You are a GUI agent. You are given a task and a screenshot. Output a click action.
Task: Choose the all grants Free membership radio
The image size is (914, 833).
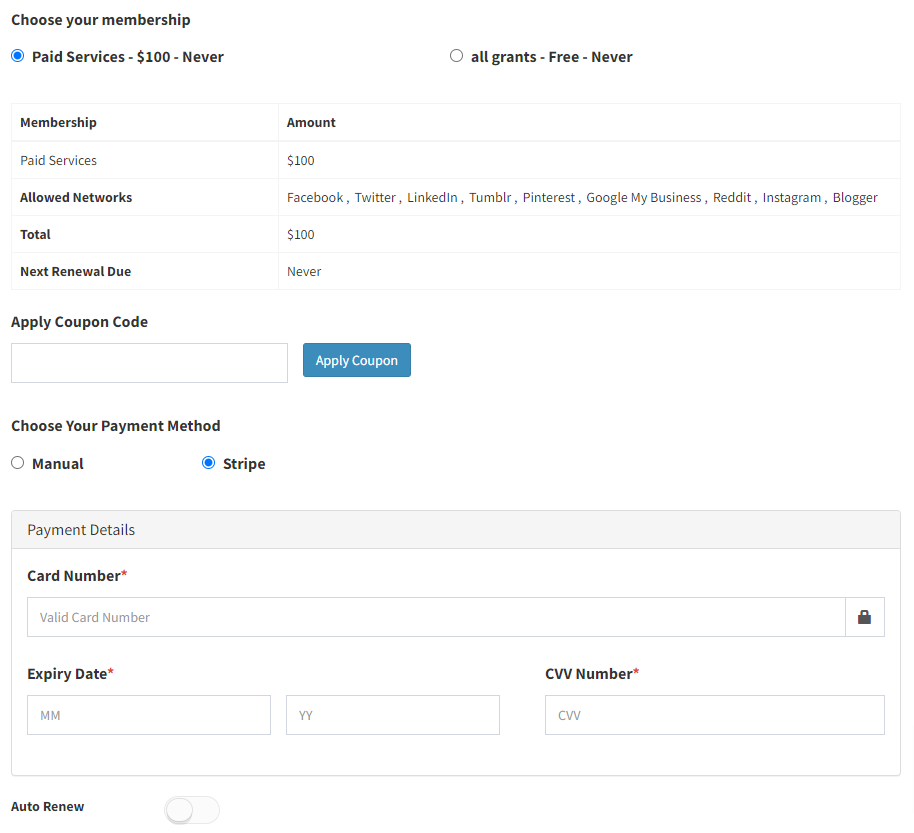tap(456, 56)
